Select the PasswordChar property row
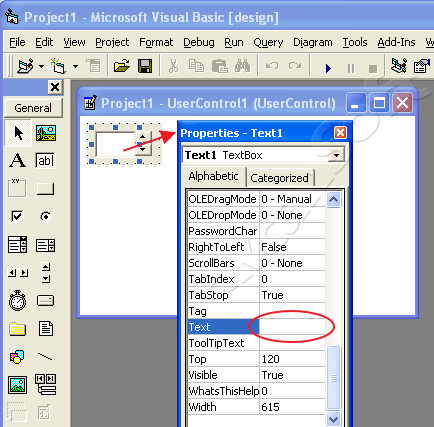 256,231
